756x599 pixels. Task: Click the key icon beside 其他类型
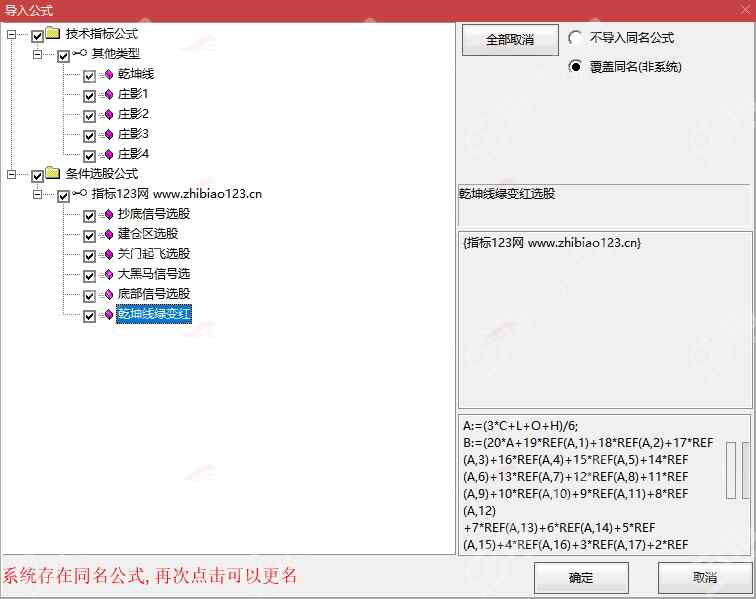[x=80, y=55]
